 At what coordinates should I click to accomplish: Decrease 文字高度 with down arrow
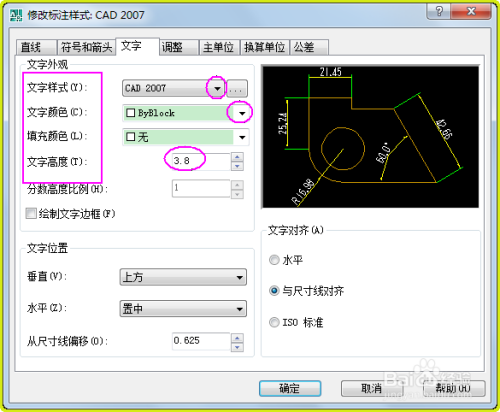237,166
